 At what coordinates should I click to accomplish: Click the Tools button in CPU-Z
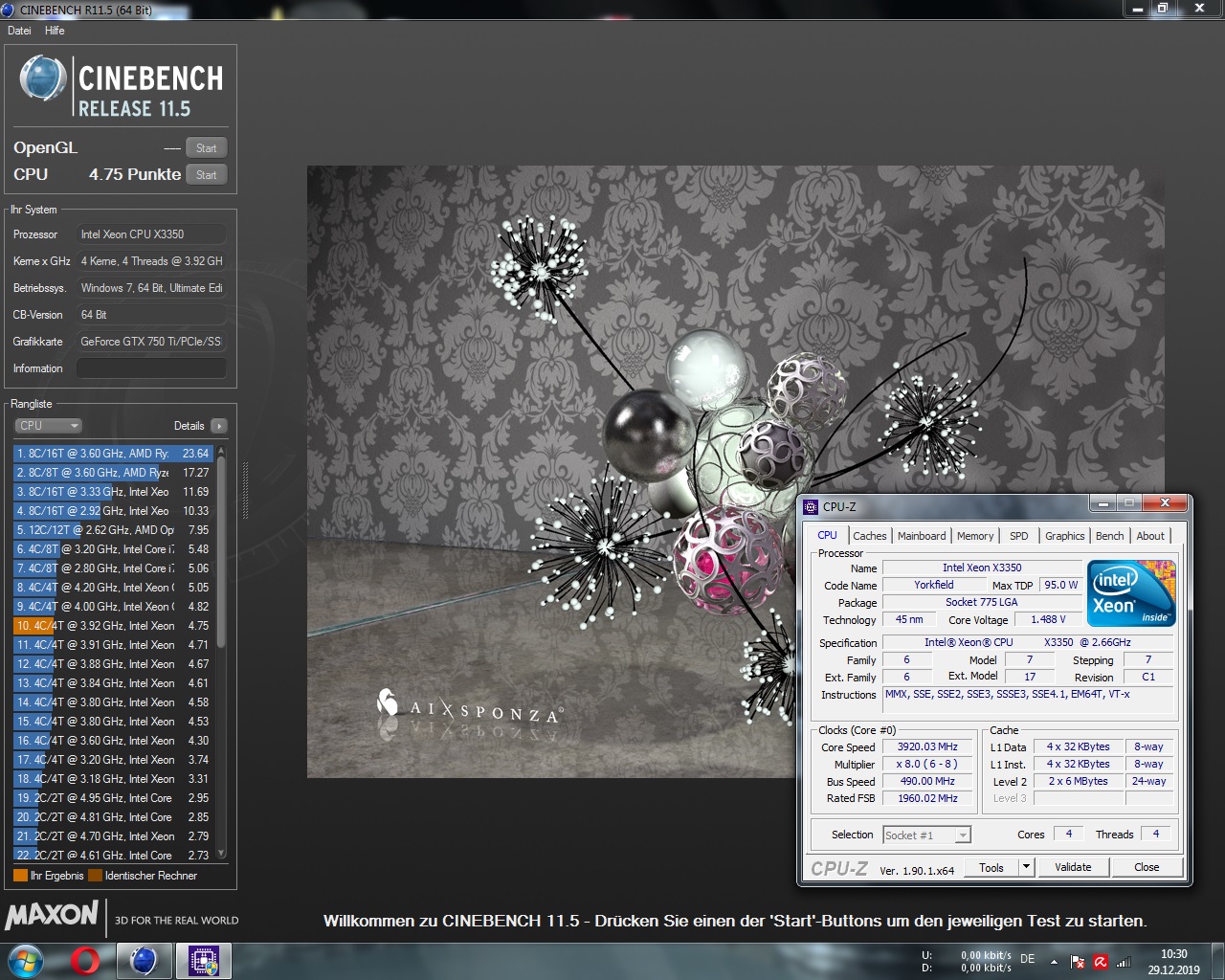pyautogui.click(x=991, y=867)
